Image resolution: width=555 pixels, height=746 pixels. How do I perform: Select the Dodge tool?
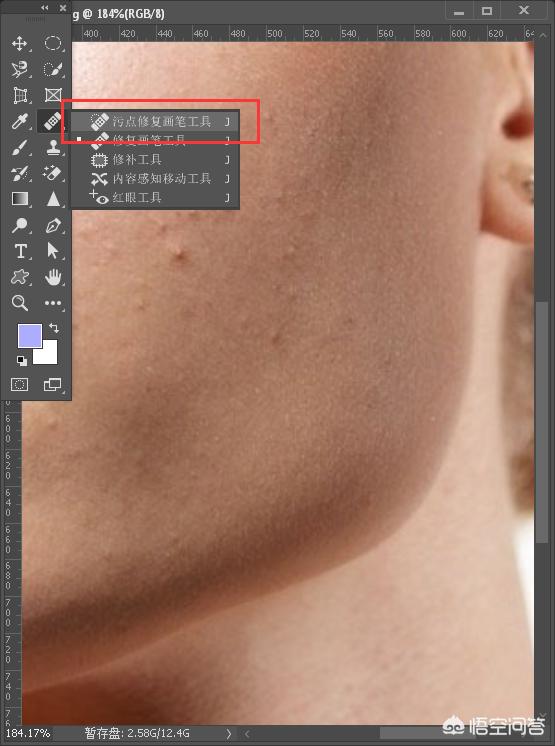click(x=19, y=225)
